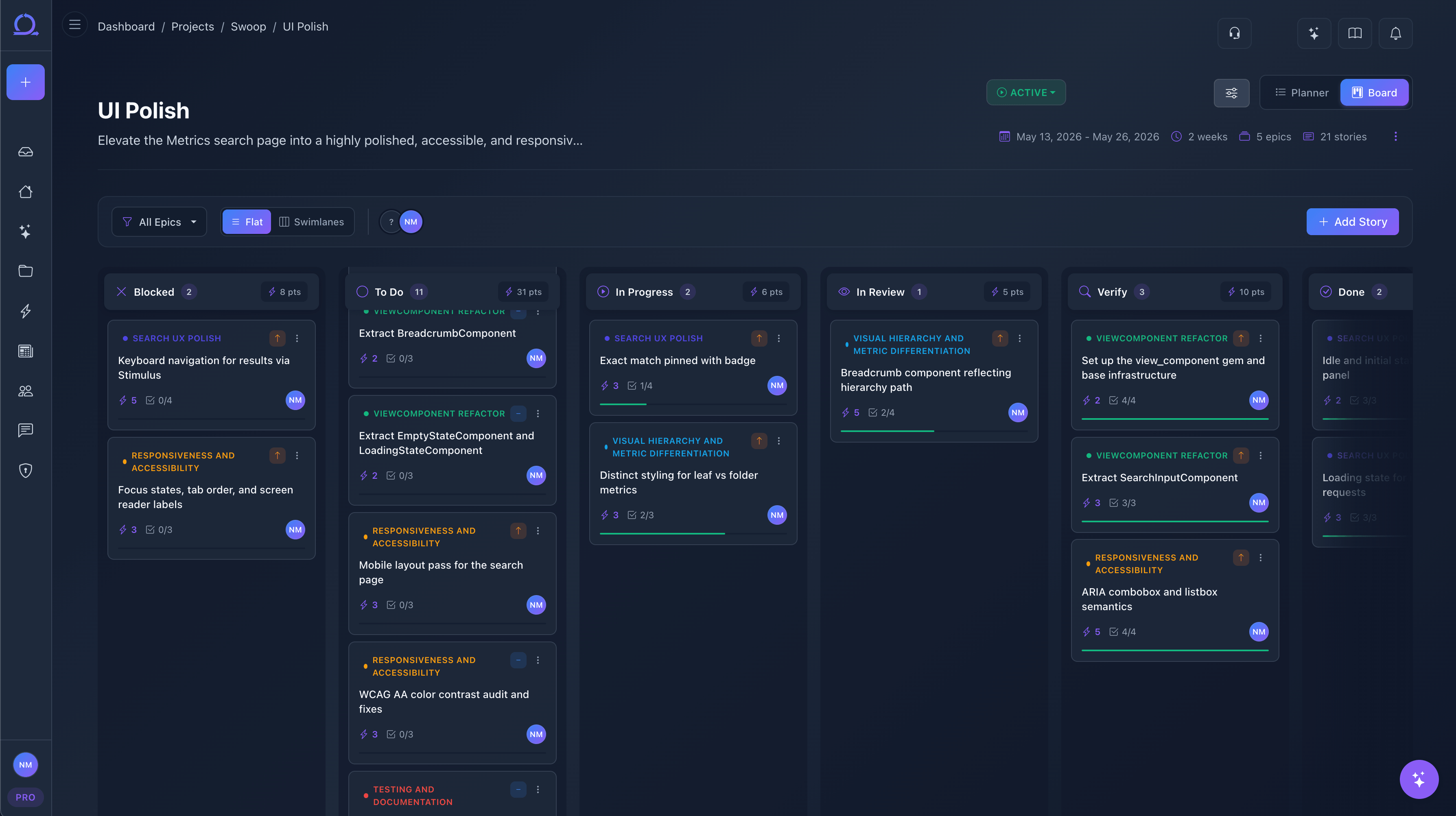Screen dimensions: 1456x816
Task: Click progress bar on Breadcrumb component card
Action: [x=934, y=431]
